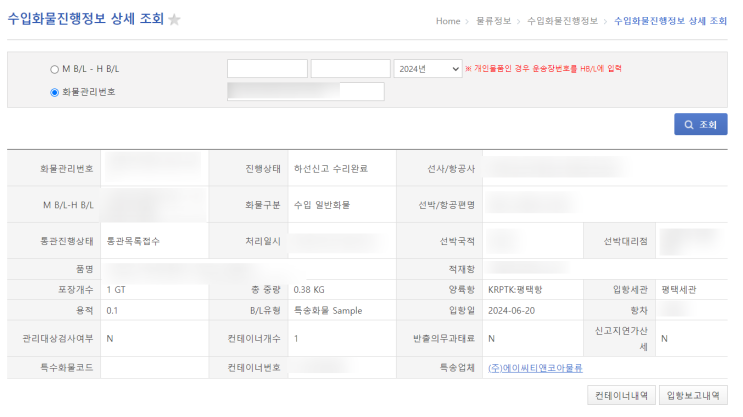Click the 입항세관 label
Screen dimensions: 743x417
630,290
